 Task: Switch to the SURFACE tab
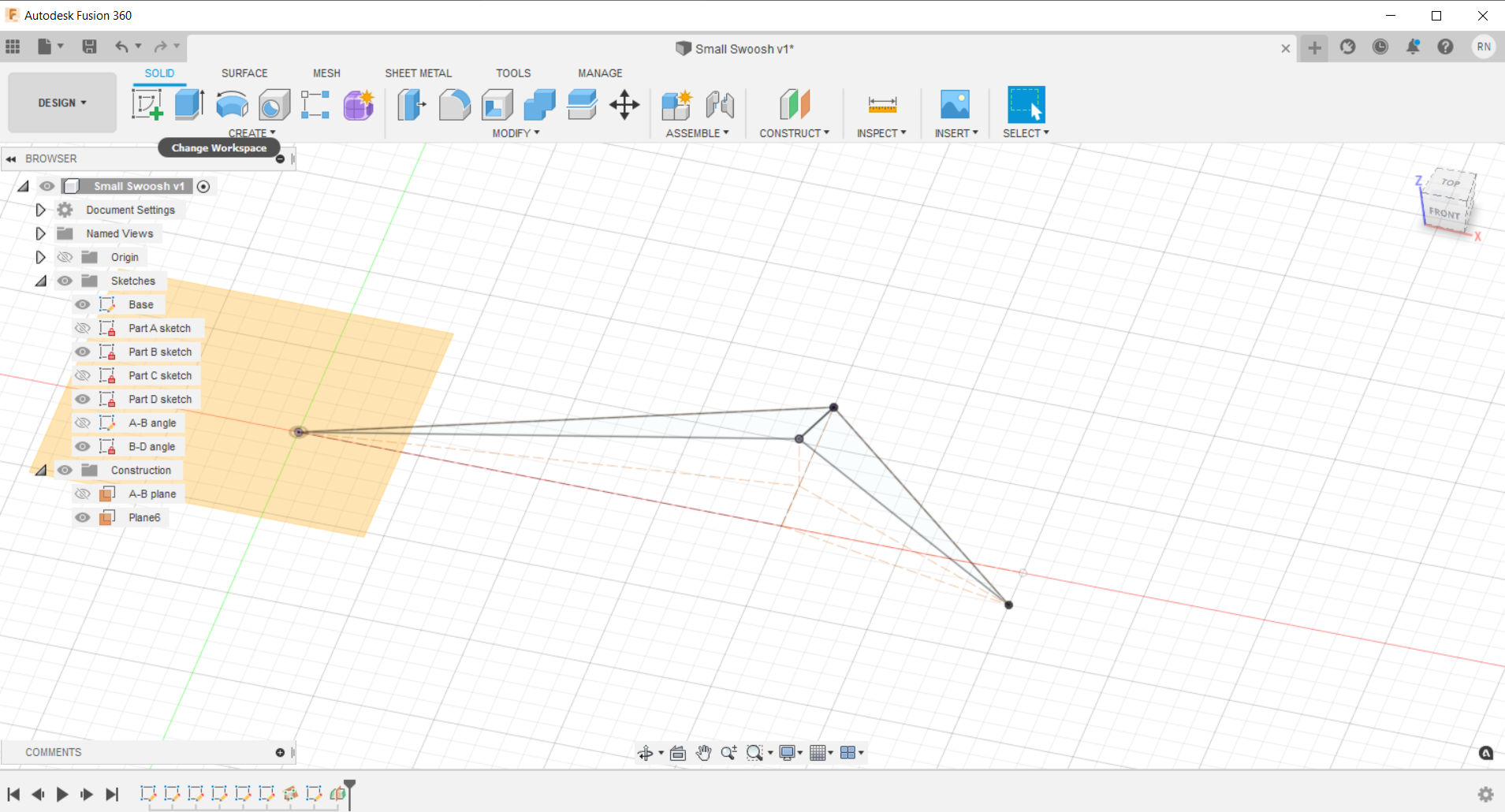tap(244, 73)
